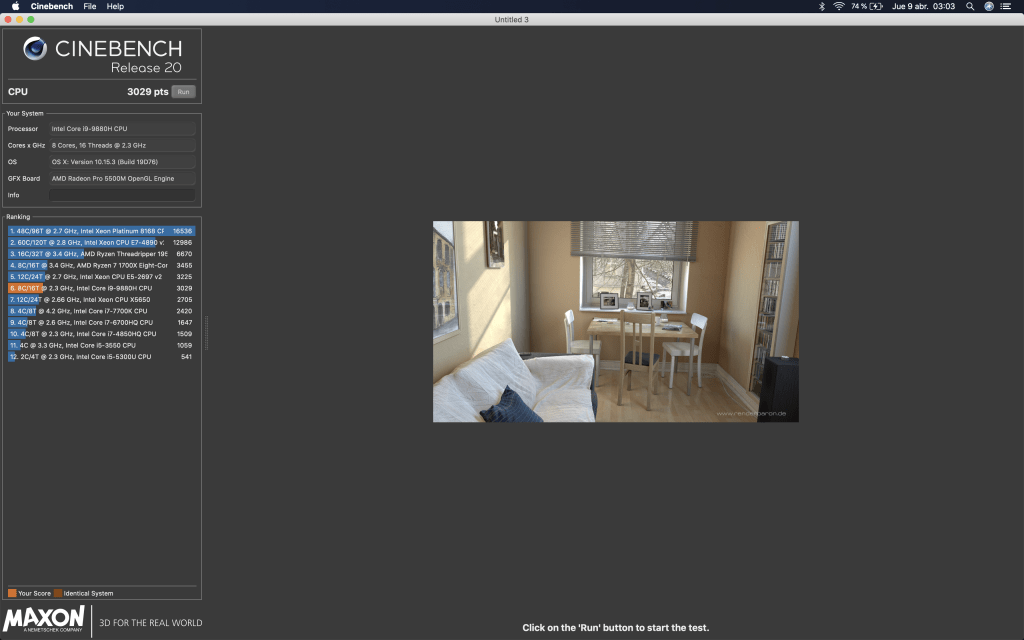Click the rendered room preview image
The width and height of the screenshot is (1024, 640).
pos(615,321)
